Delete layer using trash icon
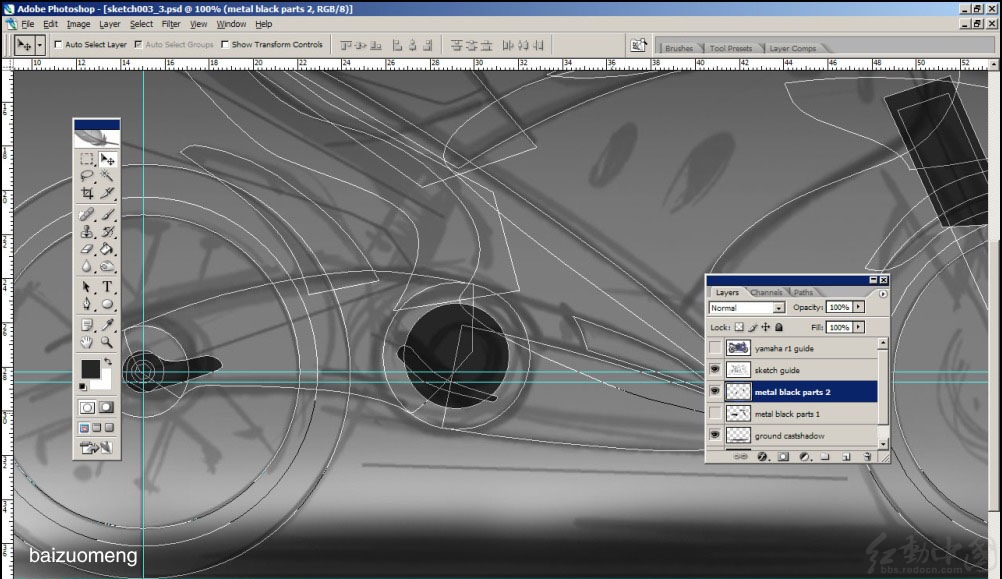This screenshot has width=1002, height=579. pyautogui.click(x=867, y=457)
